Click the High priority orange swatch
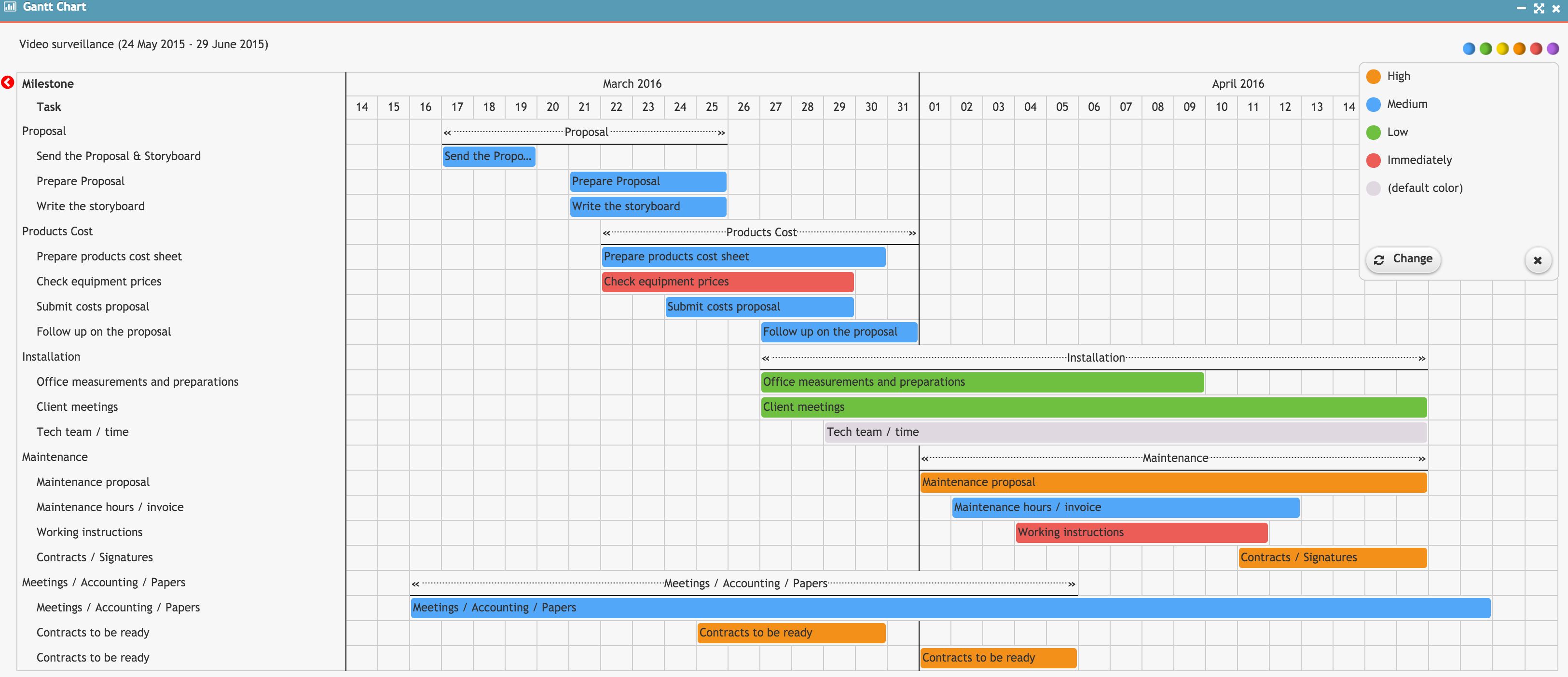The image size is (1568, 677). 1373,76
